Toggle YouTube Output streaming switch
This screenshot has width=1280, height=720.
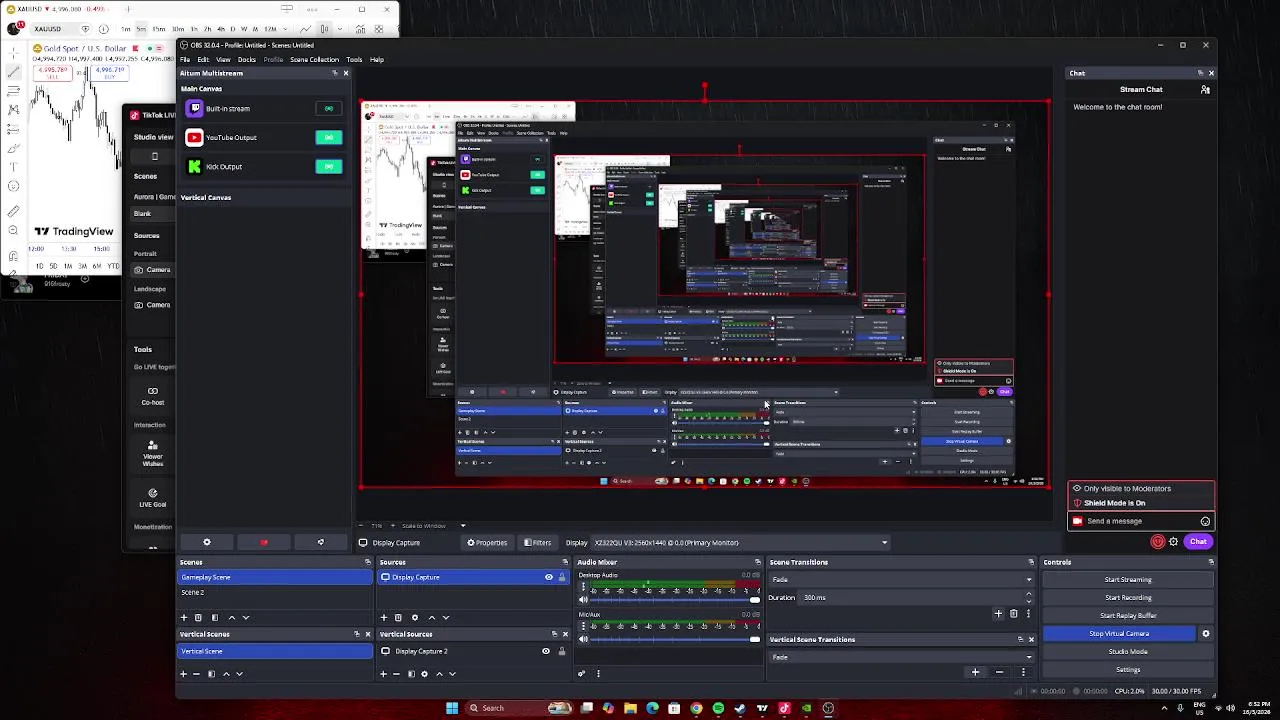[x=328, y=137]
